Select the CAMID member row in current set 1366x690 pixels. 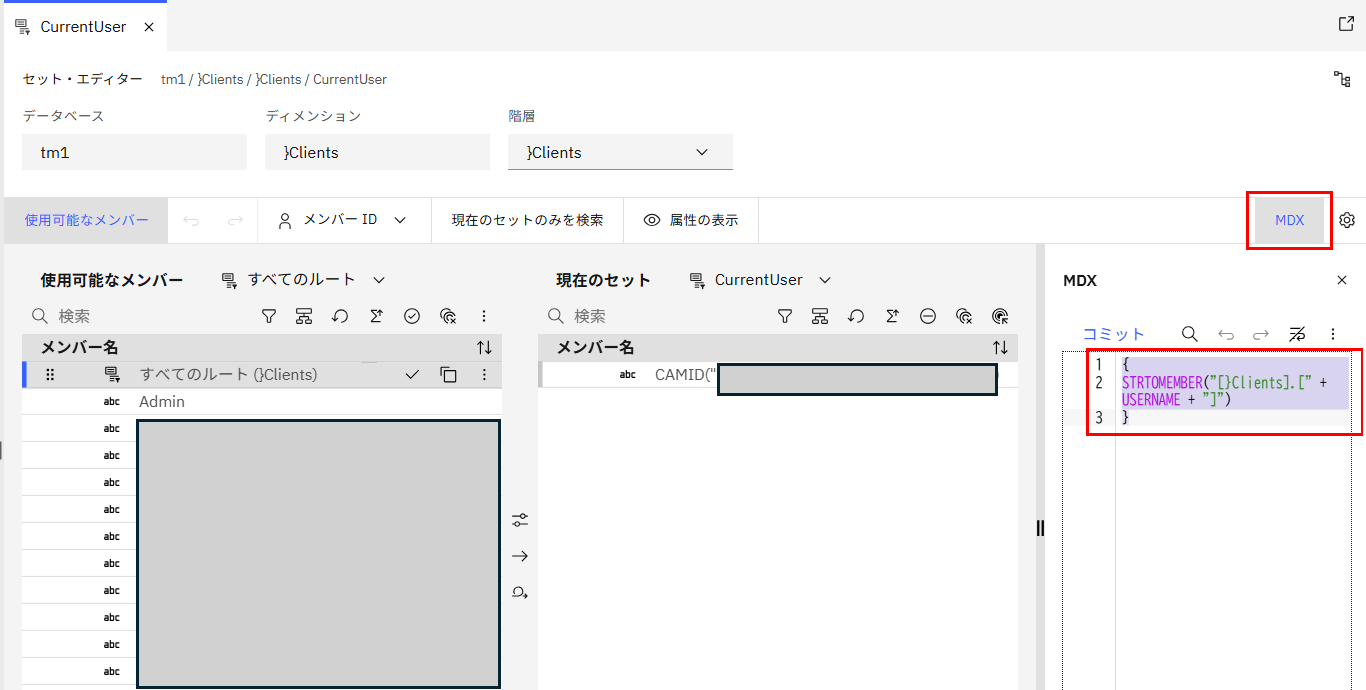(x=778, y=375)
